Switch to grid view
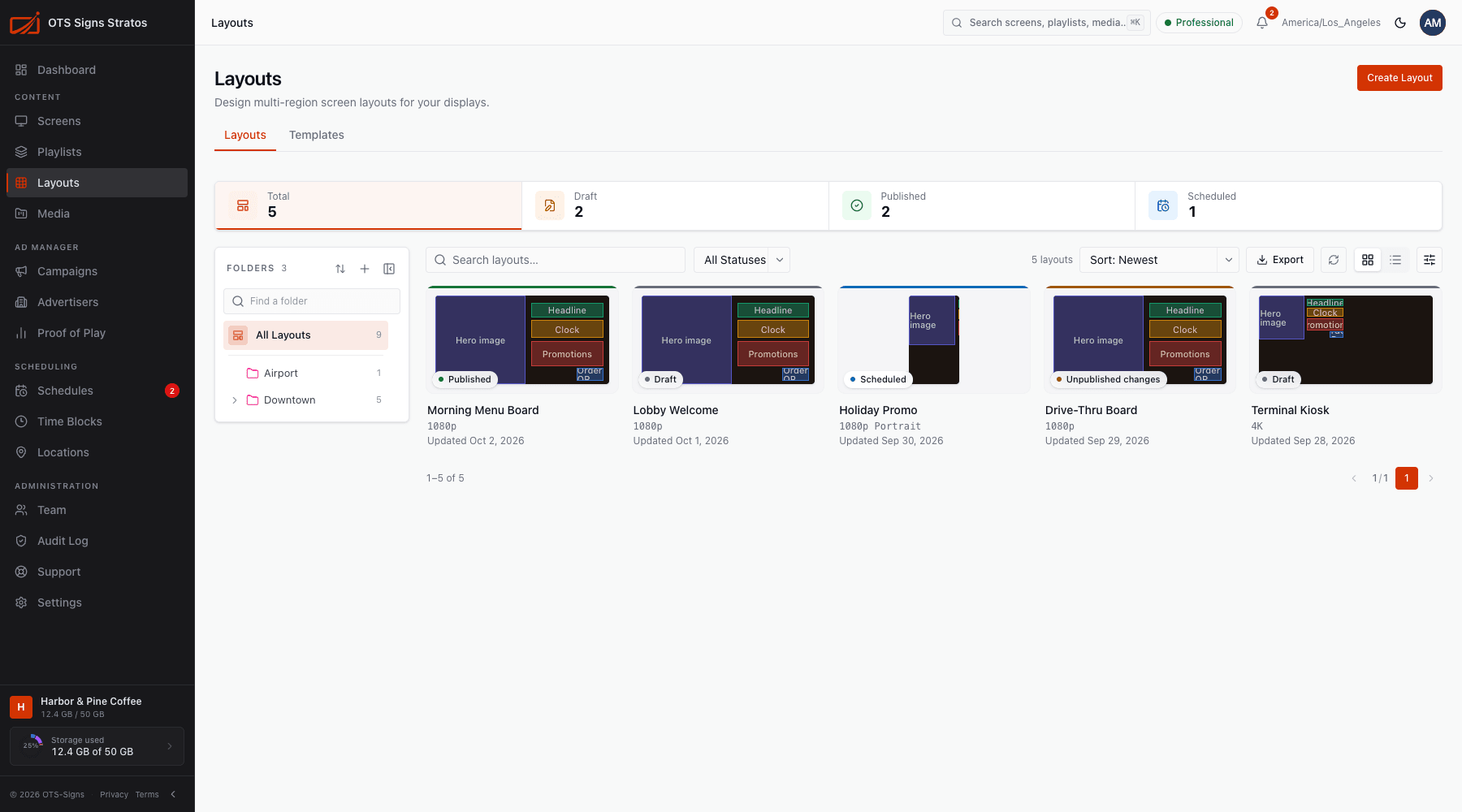 [x=1368, y=260]
